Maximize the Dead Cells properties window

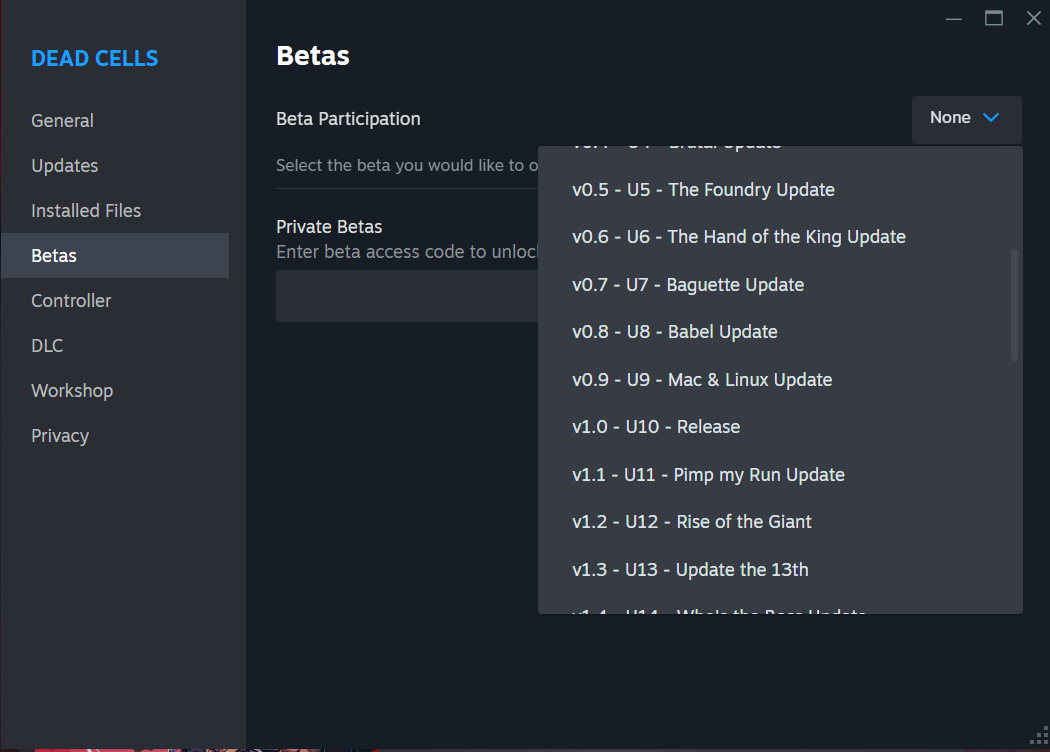tap(994, 18)
